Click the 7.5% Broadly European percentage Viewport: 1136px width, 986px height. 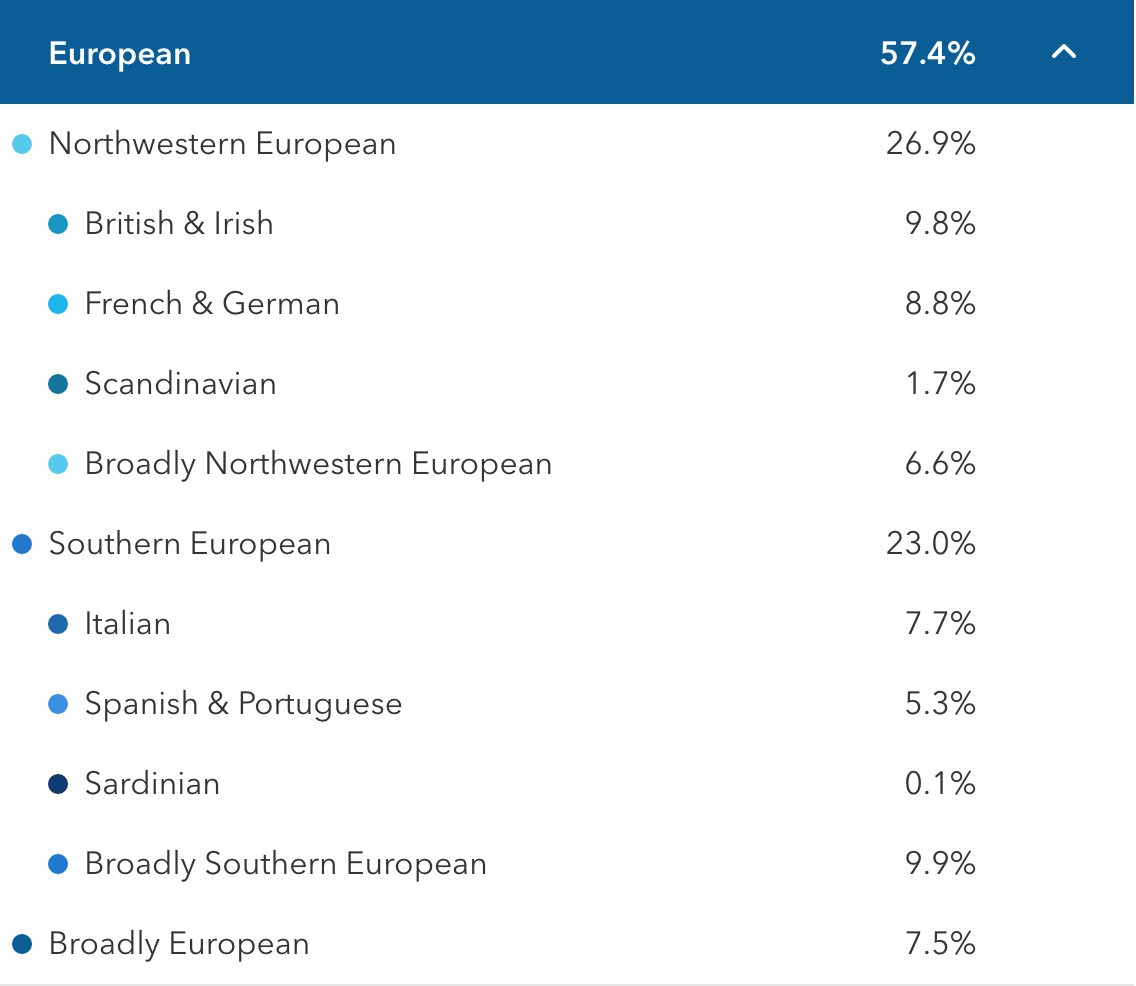(x=940, y=944)
